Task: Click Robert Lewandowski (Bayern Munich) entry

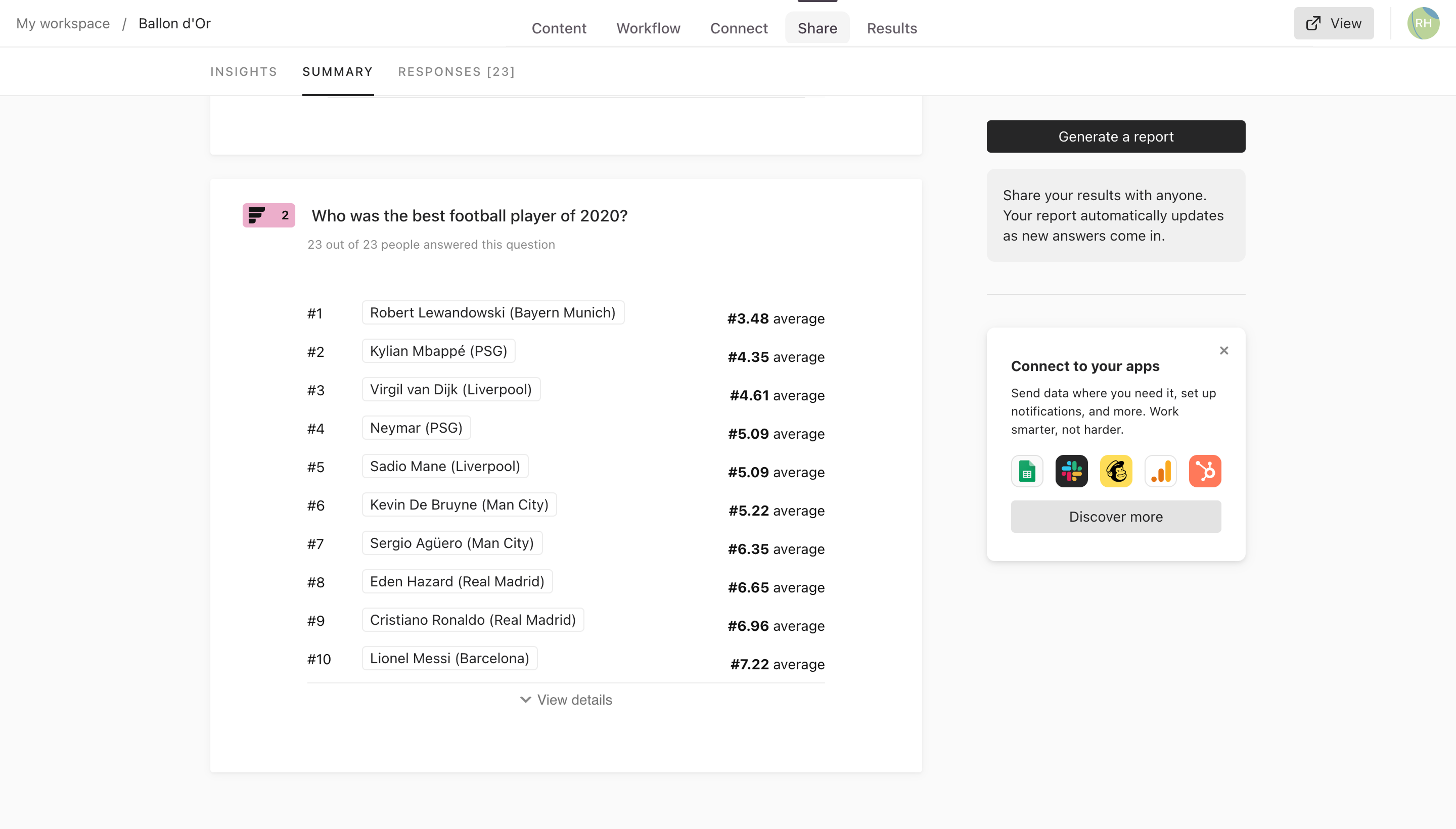Action: [493, 312]
